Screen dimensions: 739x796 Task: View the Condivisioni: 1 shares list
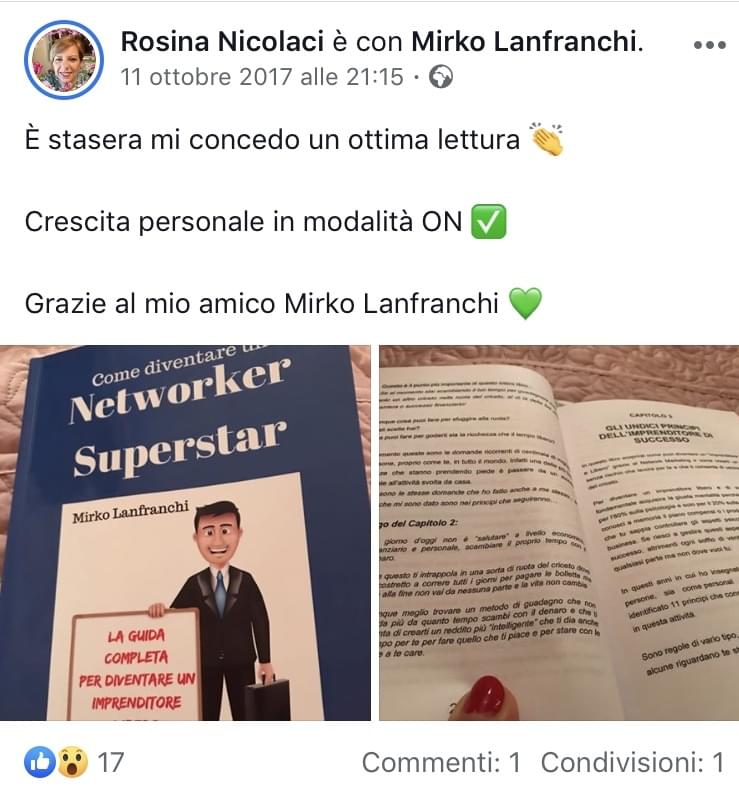coord(632,762)
